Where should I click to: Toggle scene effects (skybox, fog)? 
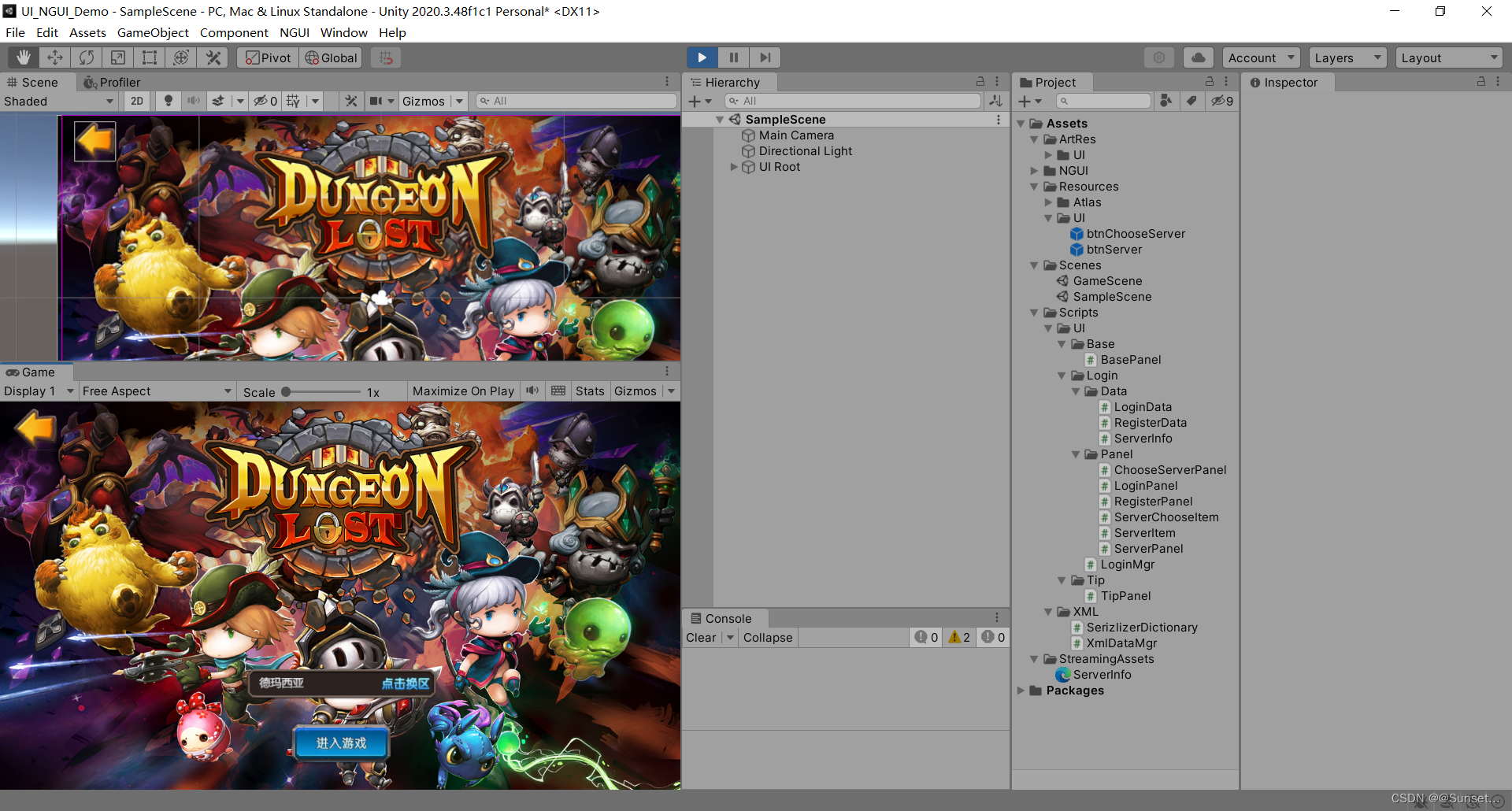coord(218,101)
